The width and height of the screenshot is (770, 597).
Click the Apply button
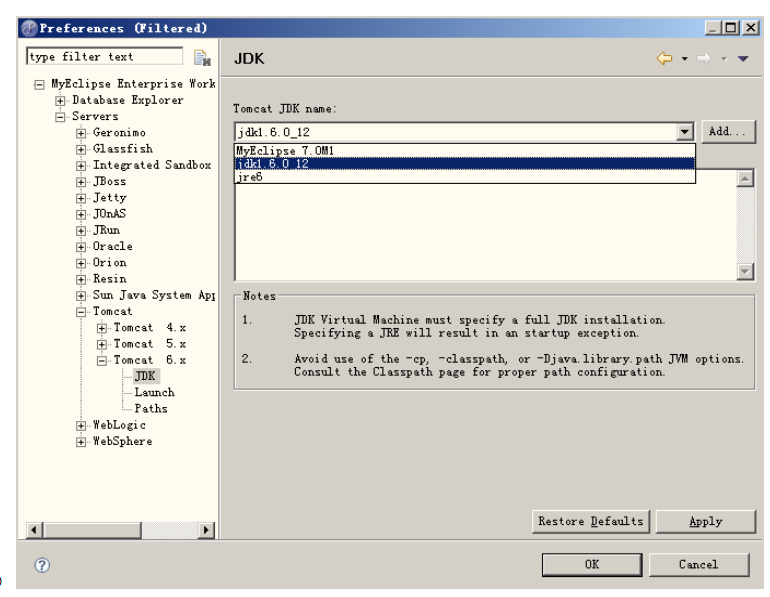(706, 521)
